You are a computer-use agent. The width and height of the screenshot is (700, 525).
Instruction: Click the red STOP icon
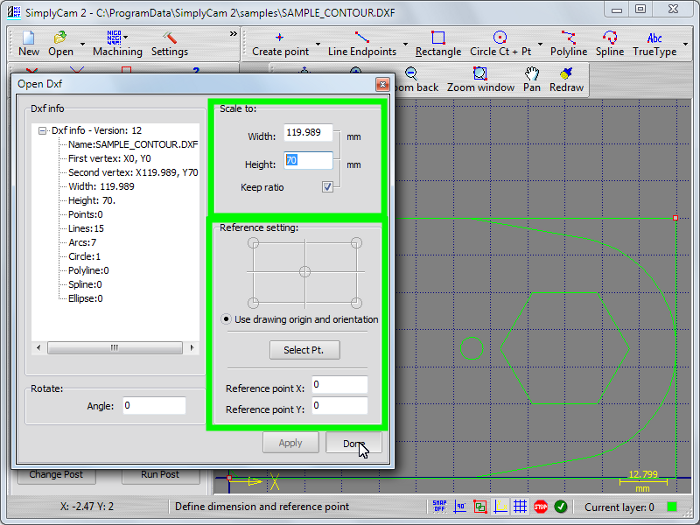(x=540, y=507)
